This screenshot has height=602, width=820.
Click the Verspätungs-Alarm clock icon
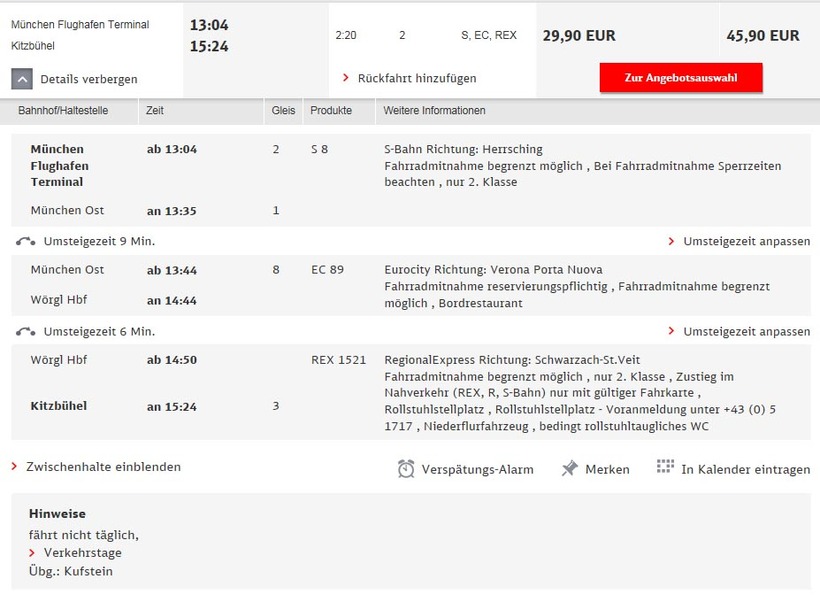coord(406,468)
